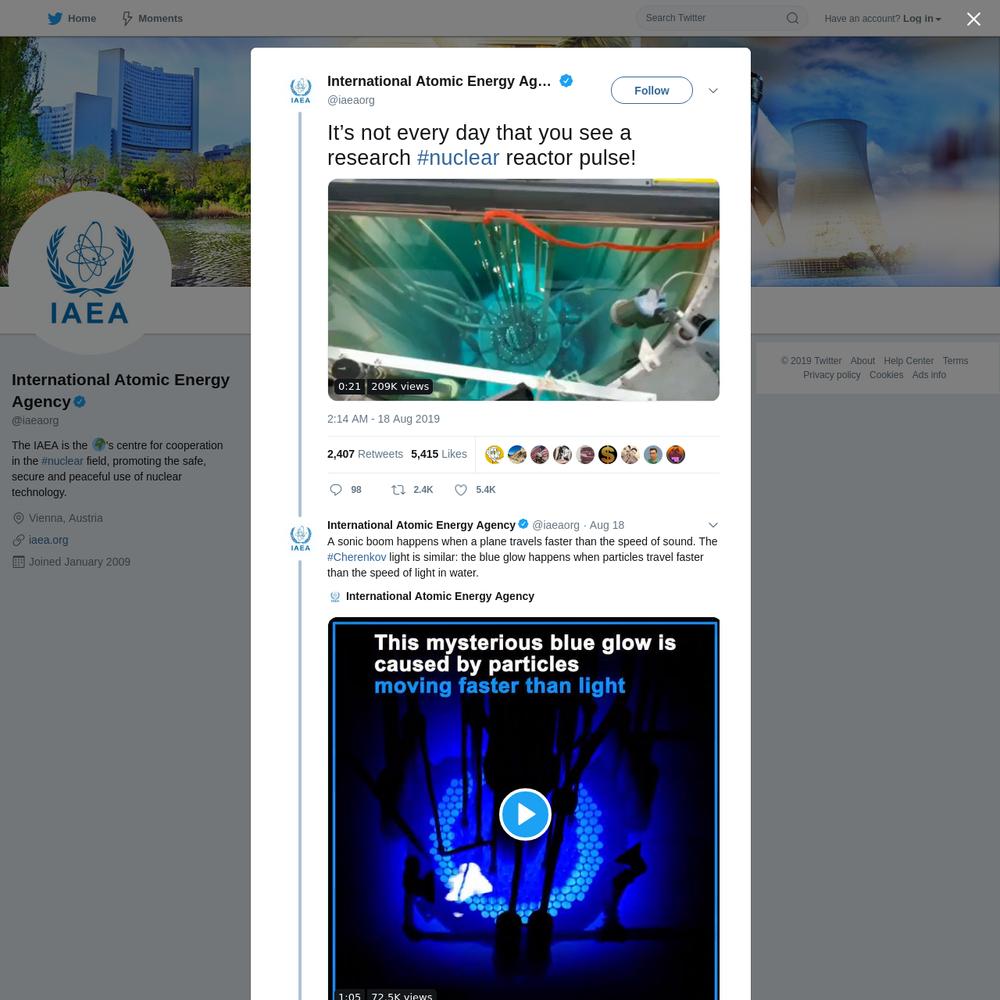
Task: Click the man's face liker avatar
Action: tap(652, 455)
